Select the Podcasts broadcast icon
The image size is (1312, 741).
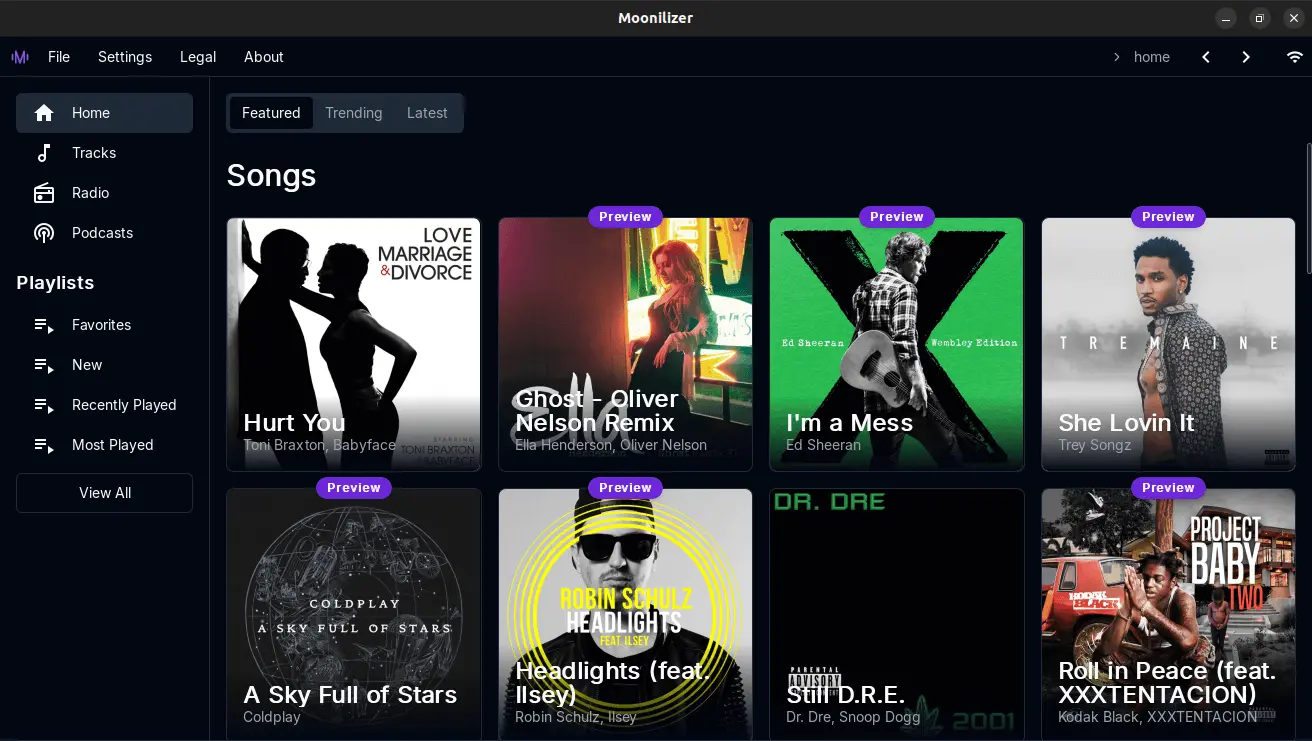(44, 233)
